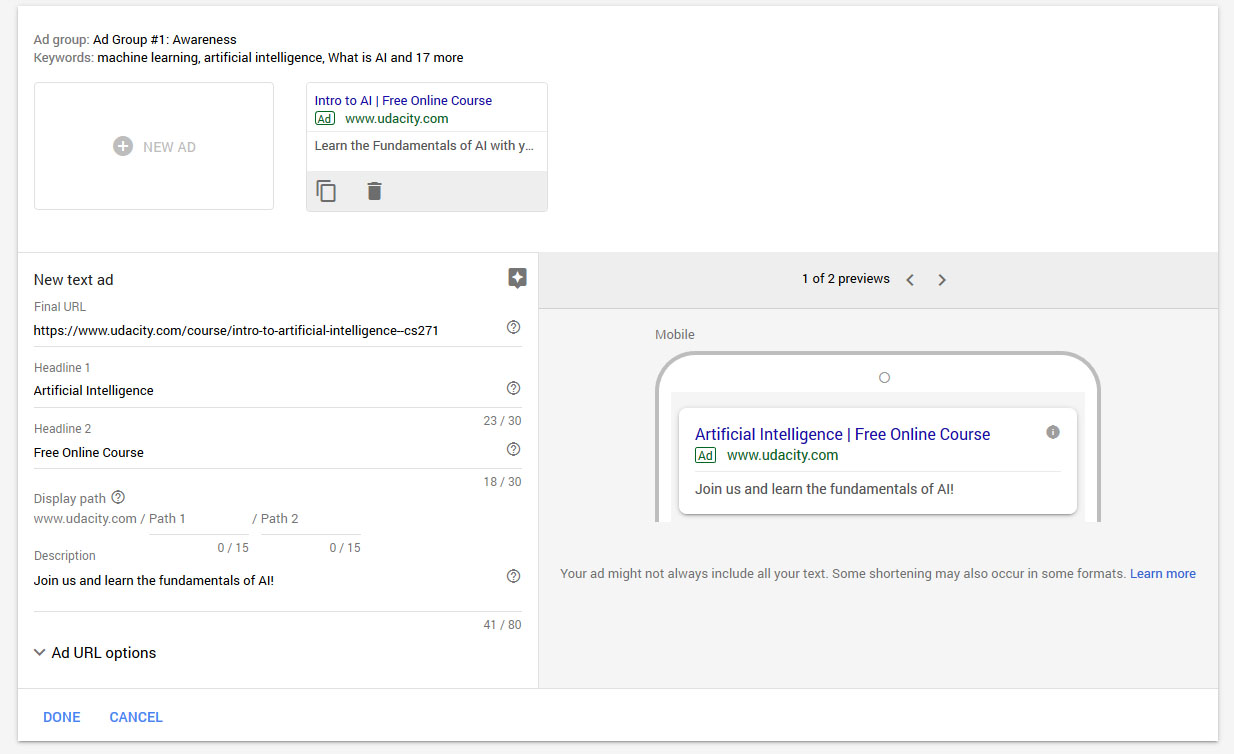Click the 'New text ad' heading
The height and width of the screenshot is (754, 1234).
point(74,280)
